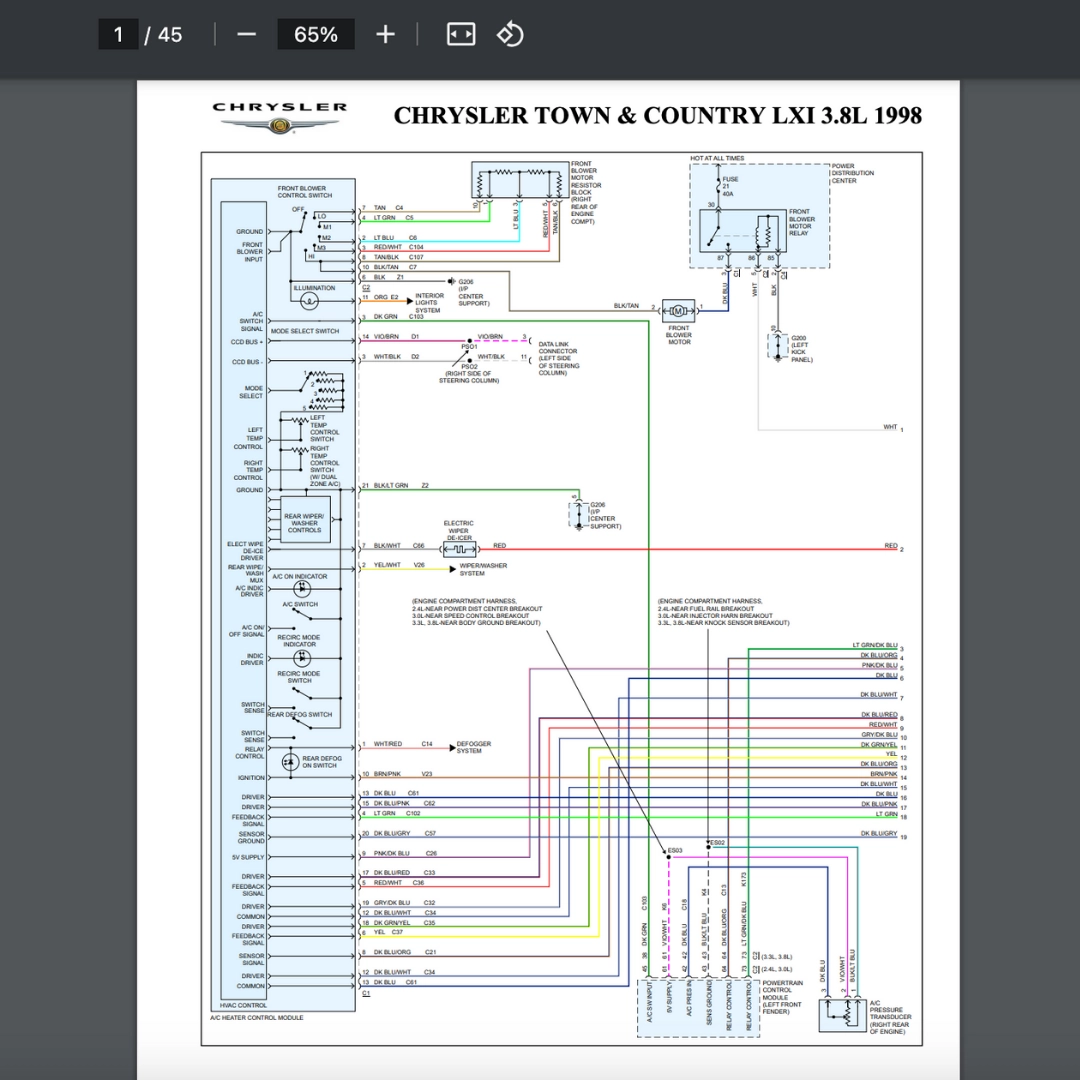Select the page number field showing 1

[118, 34]
